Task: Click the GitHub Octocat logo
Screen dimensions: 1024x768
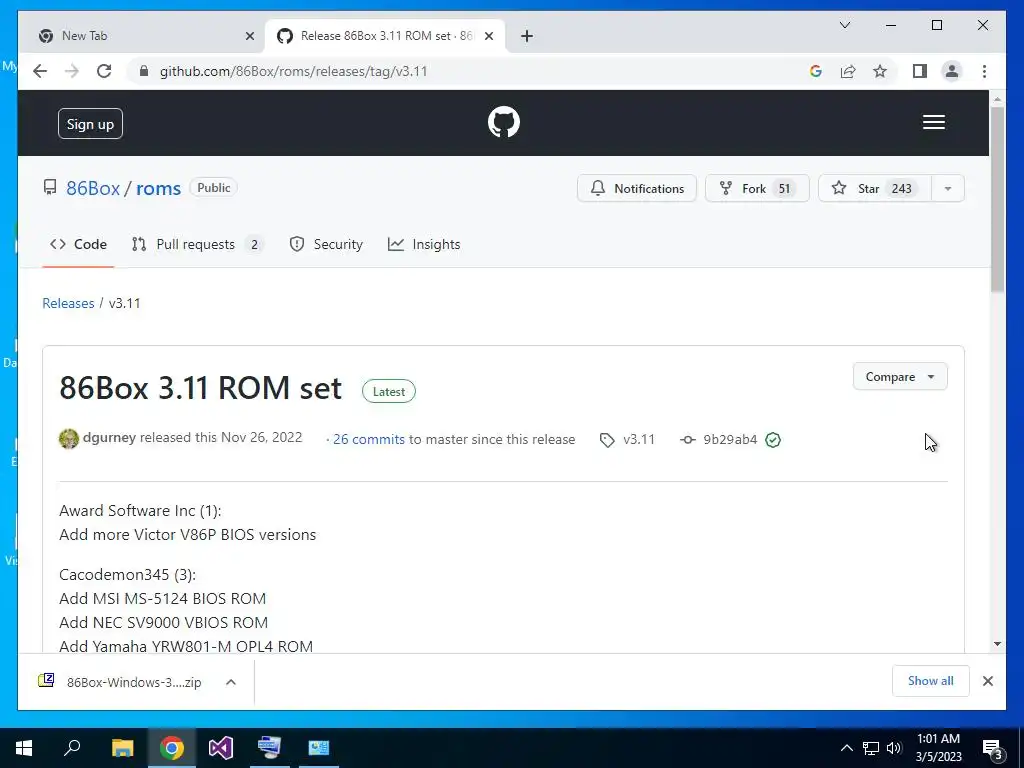Action: (x=504, y=122)
